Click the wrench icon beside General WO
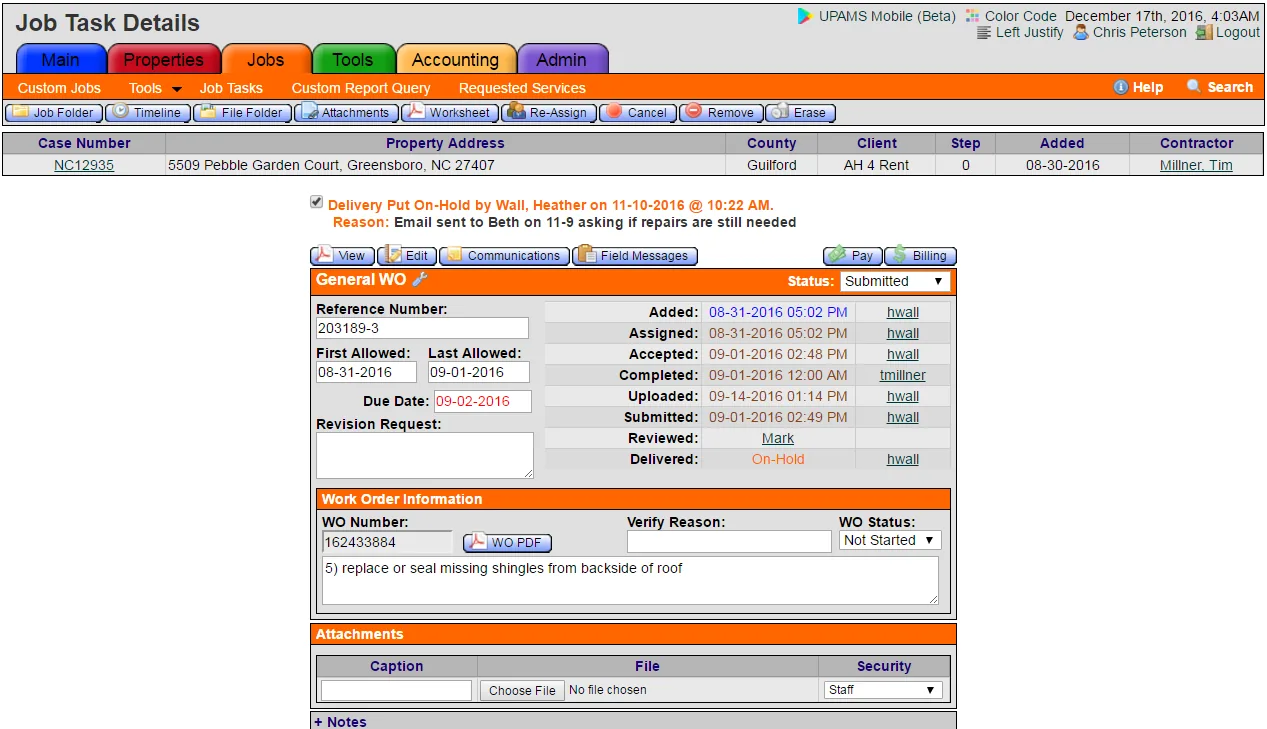1267x729 pixels. [420, 280]
